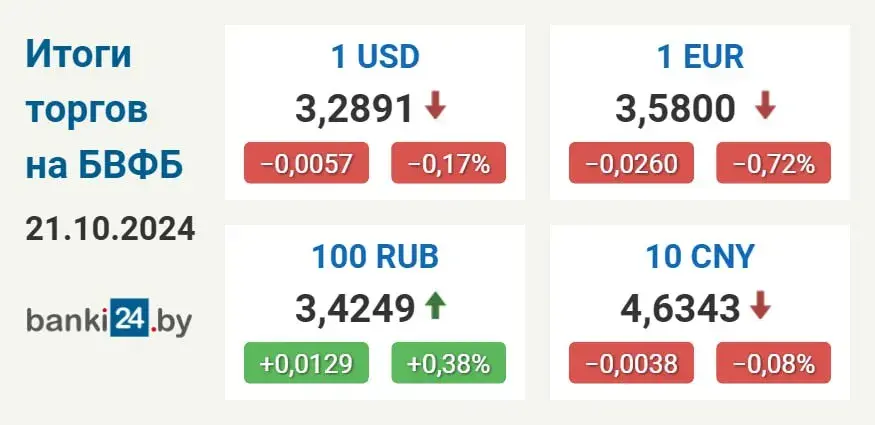Select the −0,0057 USD change badge
The width and height of the screenshot is (875, 425).
(306, 163)
